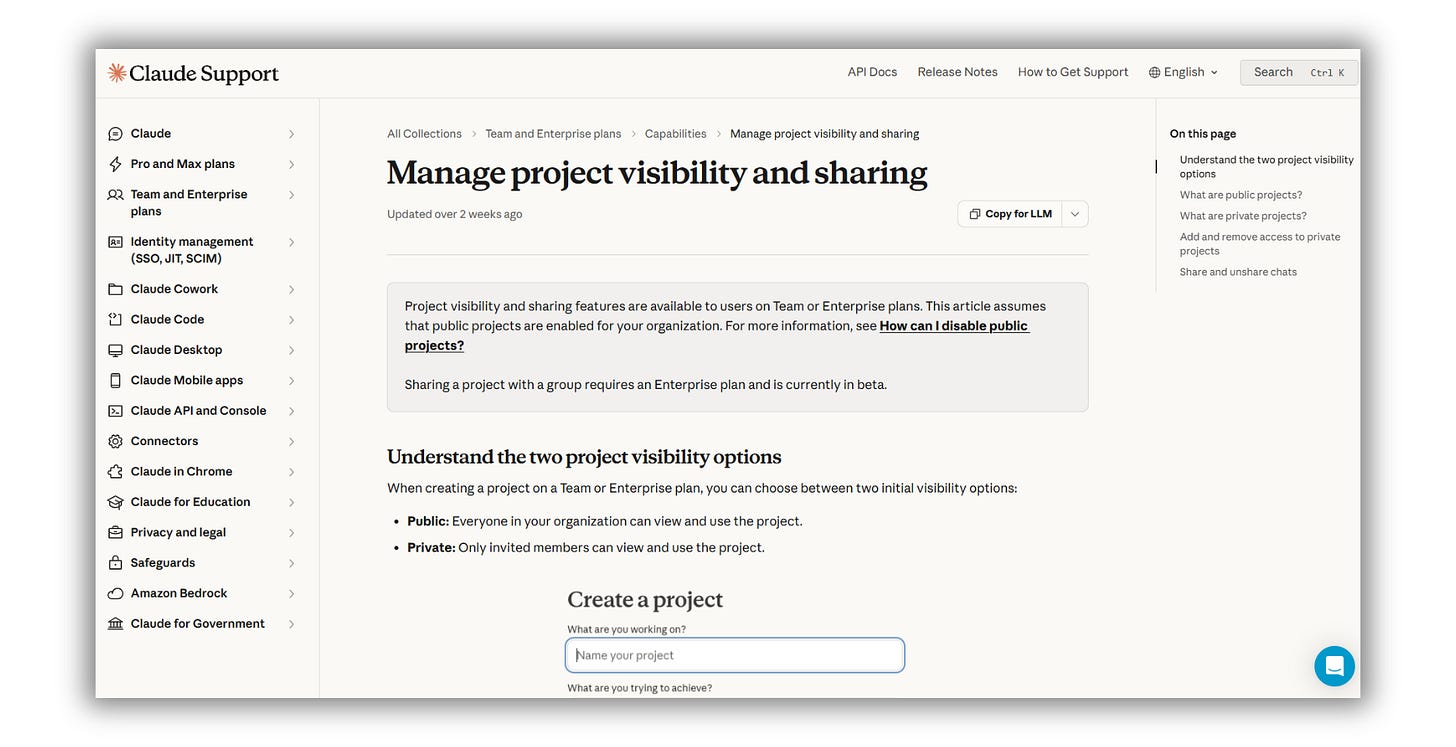
Task: Jump to 'What are public projects?' section
Action: pos(1241,195)
